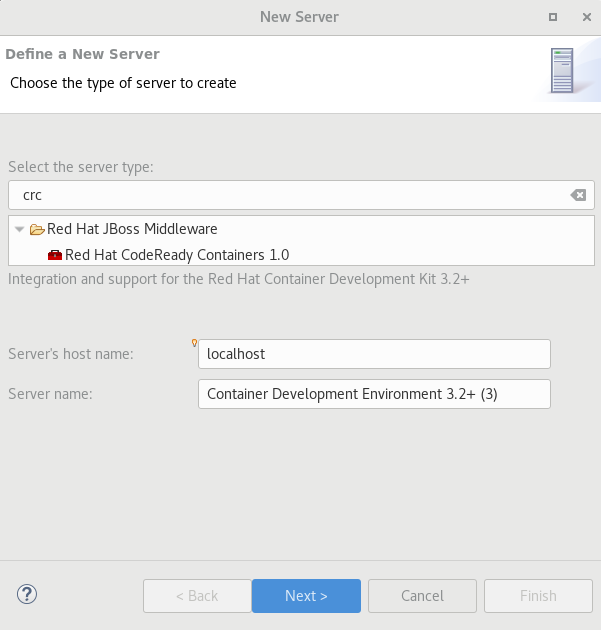
Task: Select the Red Hat JBoss Middleware tree node
Action: click(132, 229)
